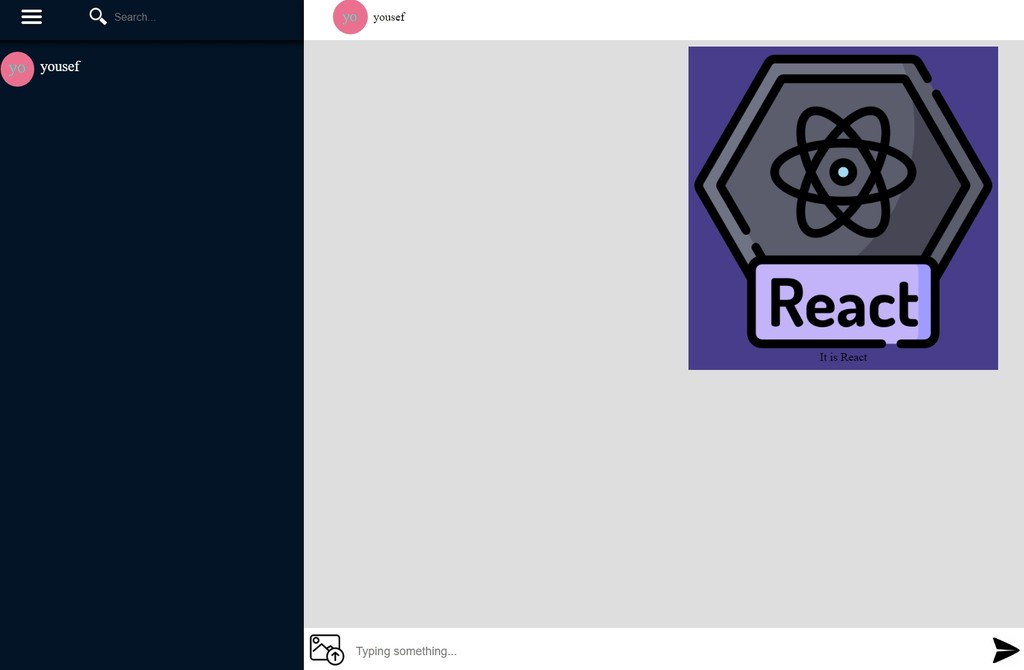Click yousef's avatar in chat header

coord(350,17)
